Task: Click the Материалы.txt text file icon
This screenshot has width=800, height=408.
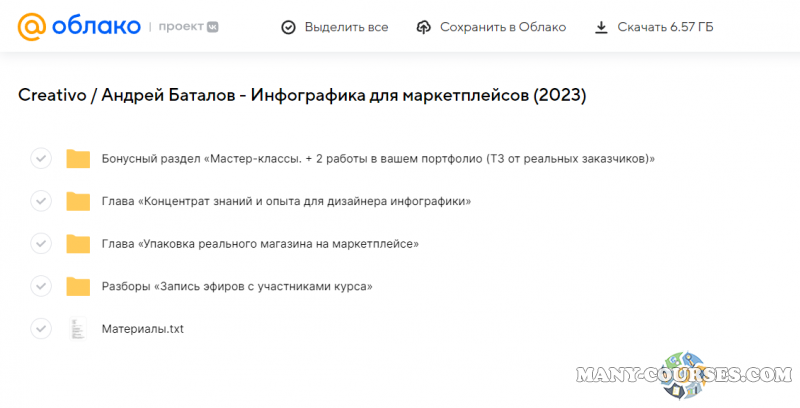Action: [78, 329]
